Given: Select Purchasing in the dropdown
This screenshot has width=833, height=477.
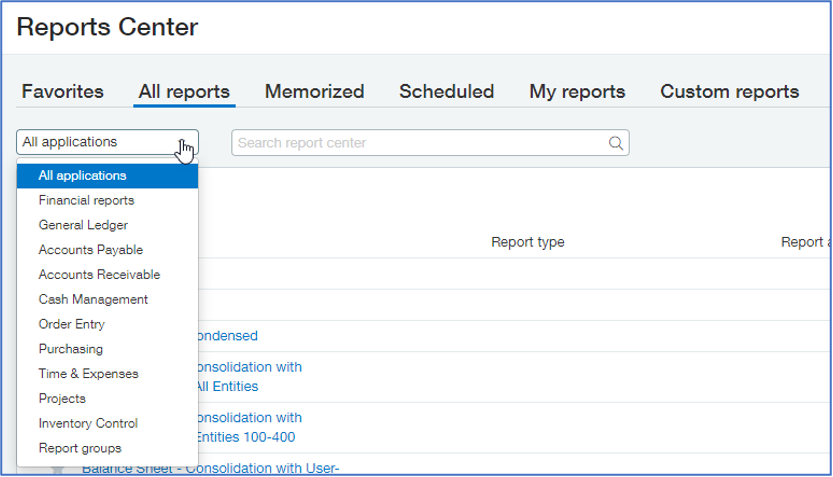Looking at the screenshot, I should [70, 349].
